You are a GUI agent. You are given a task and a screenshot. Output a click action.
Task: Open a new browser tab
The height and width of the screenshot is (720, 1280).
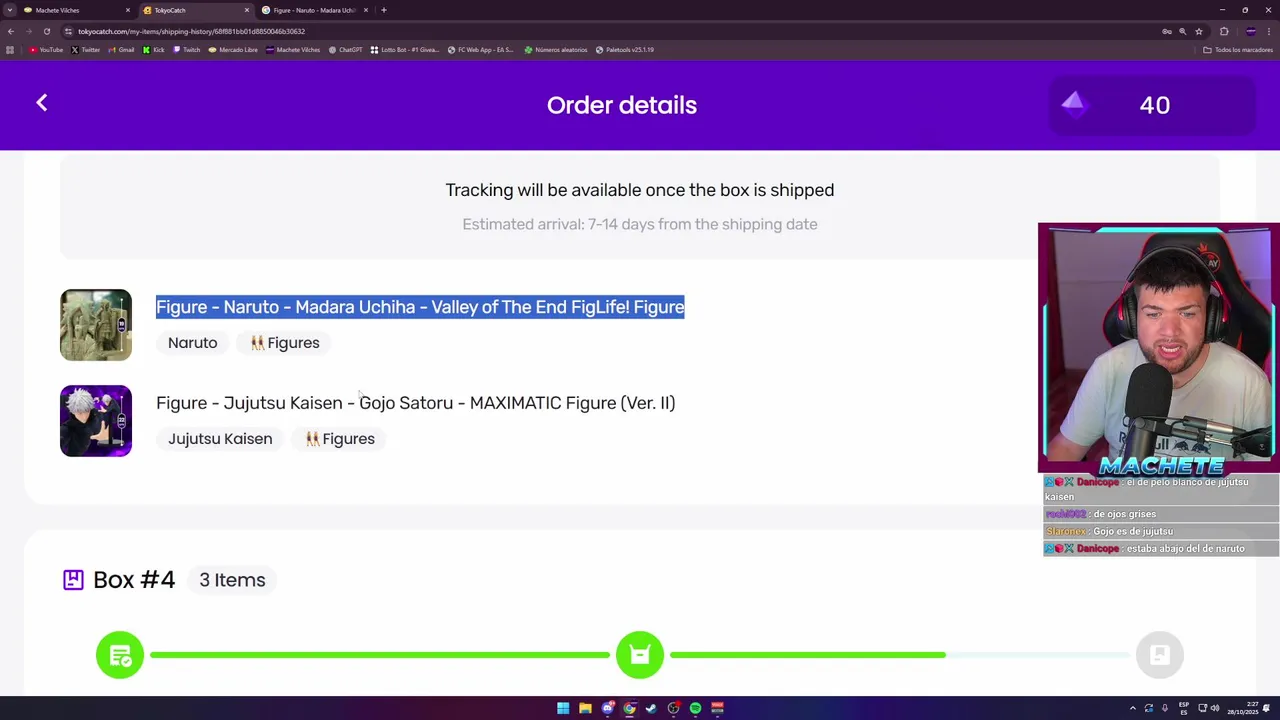(384, 10)
